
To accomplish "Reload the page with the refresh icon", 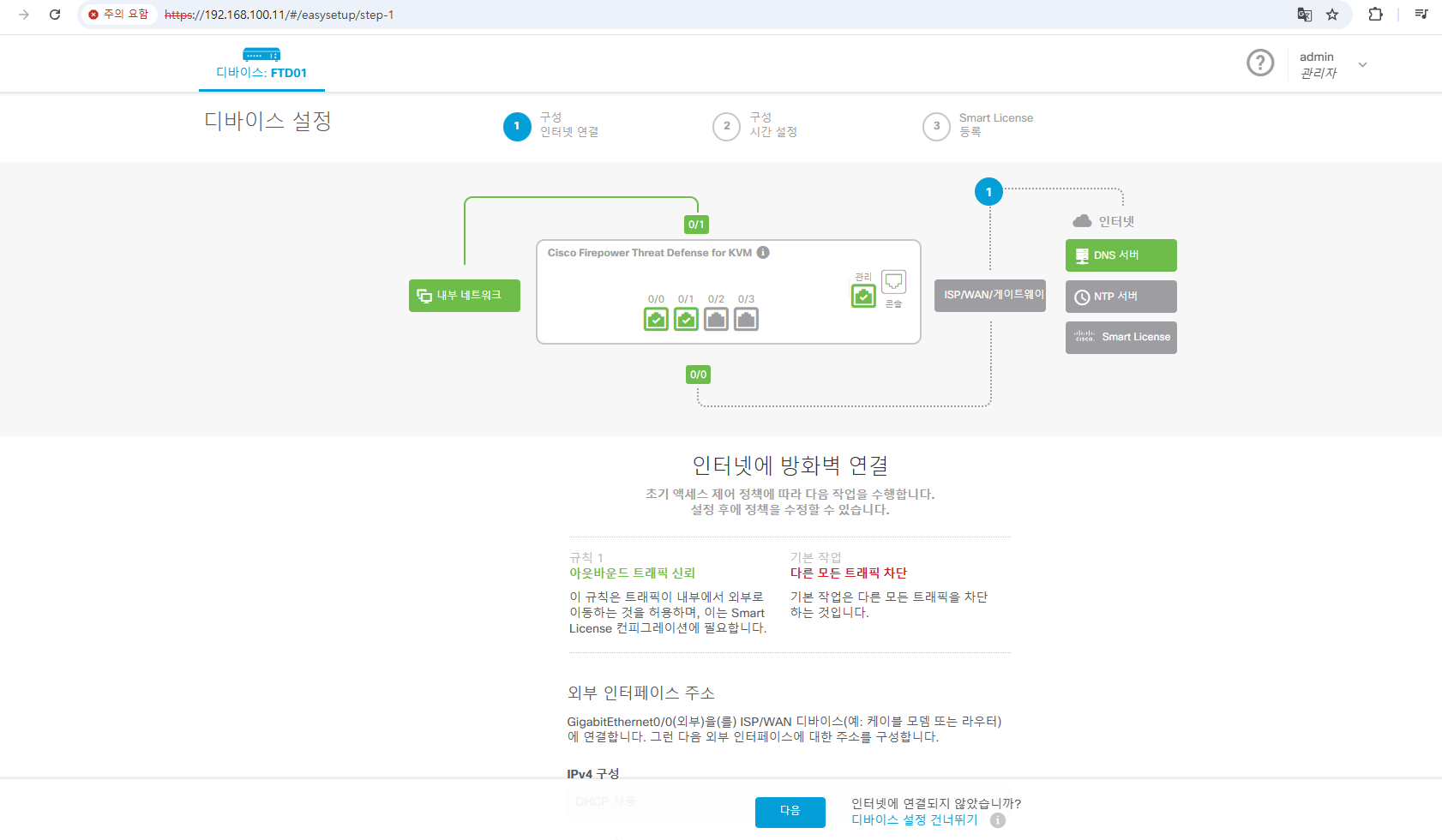I will [x=55, y=15].
